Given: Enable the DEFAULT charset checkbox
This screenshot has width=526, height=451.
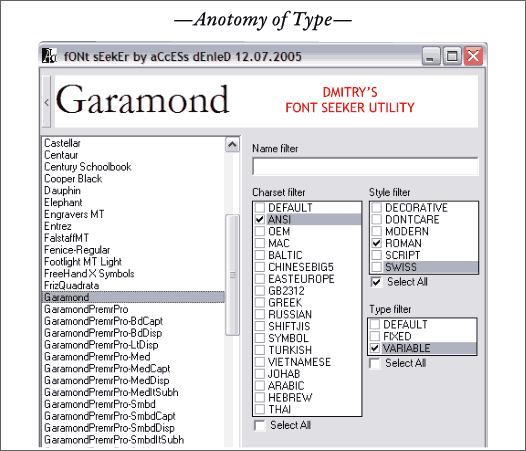Looking at the screenshot, I should [260, 207].
